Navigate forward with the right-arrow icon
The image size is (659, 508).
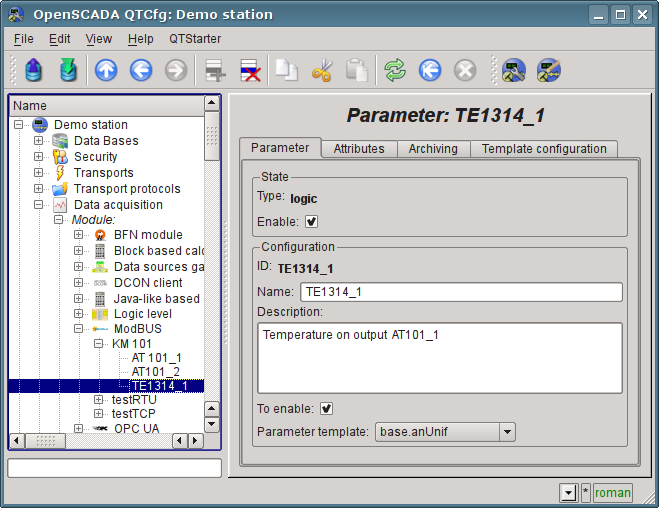click(x=176, y=70)
